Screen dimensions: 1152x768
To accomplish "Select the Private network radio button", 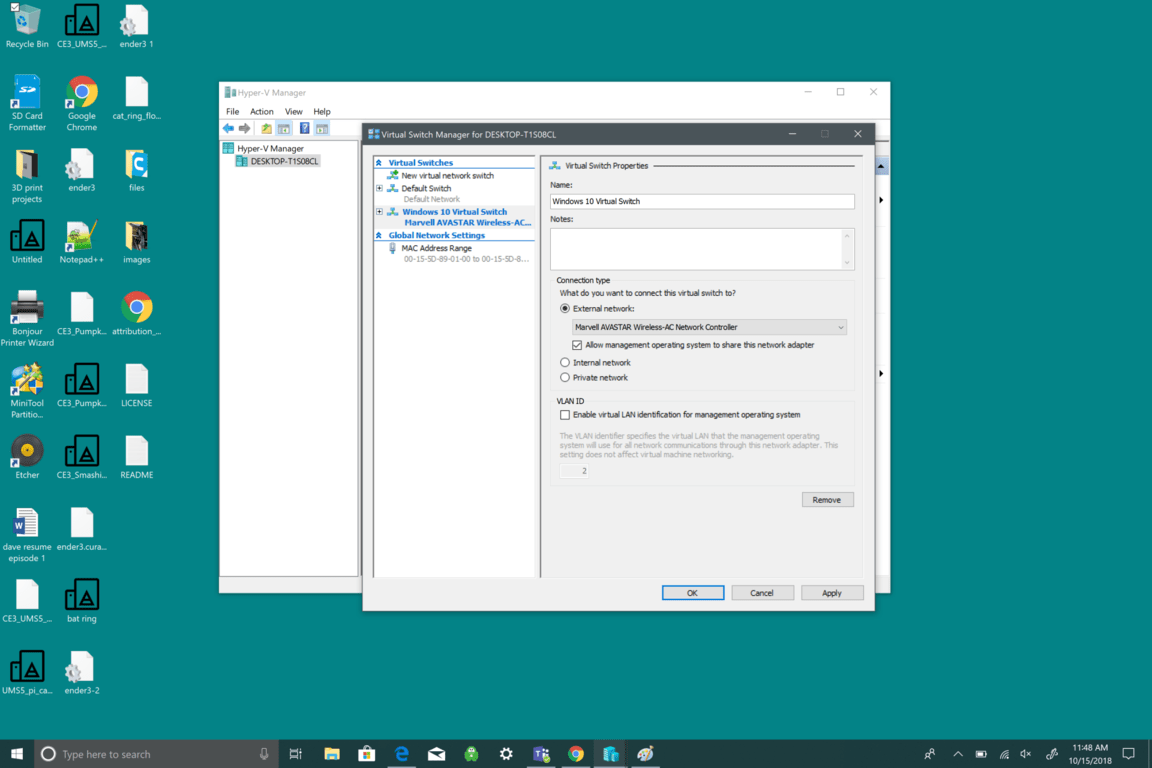I will click(565, 378).
